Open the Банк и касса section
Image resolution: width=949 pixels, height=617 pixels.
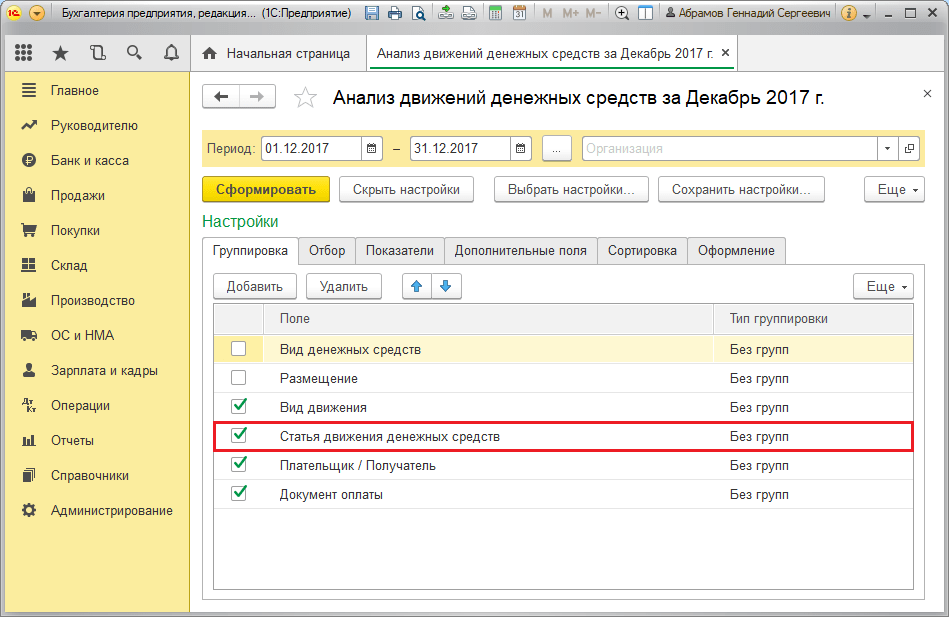(x=89, y=160)
